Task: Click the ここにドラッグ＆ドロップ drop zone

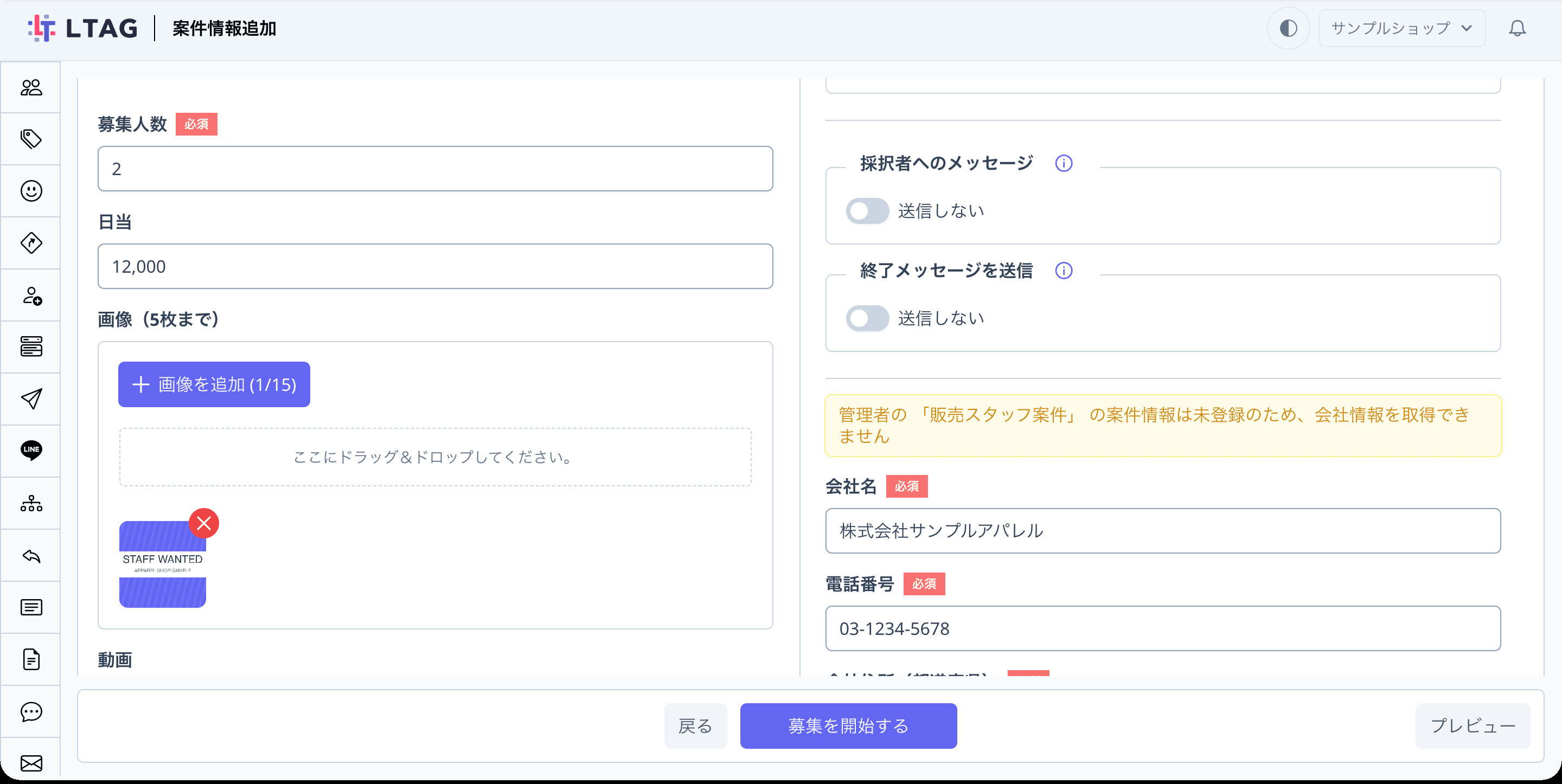Action: point(436,457)
